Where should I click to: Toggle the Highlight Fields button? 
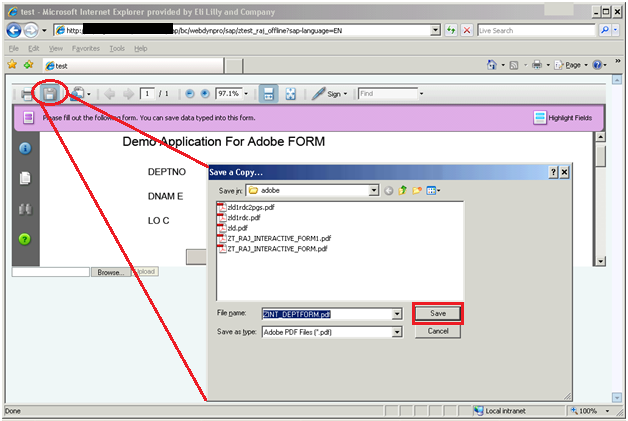pos(563,118)
